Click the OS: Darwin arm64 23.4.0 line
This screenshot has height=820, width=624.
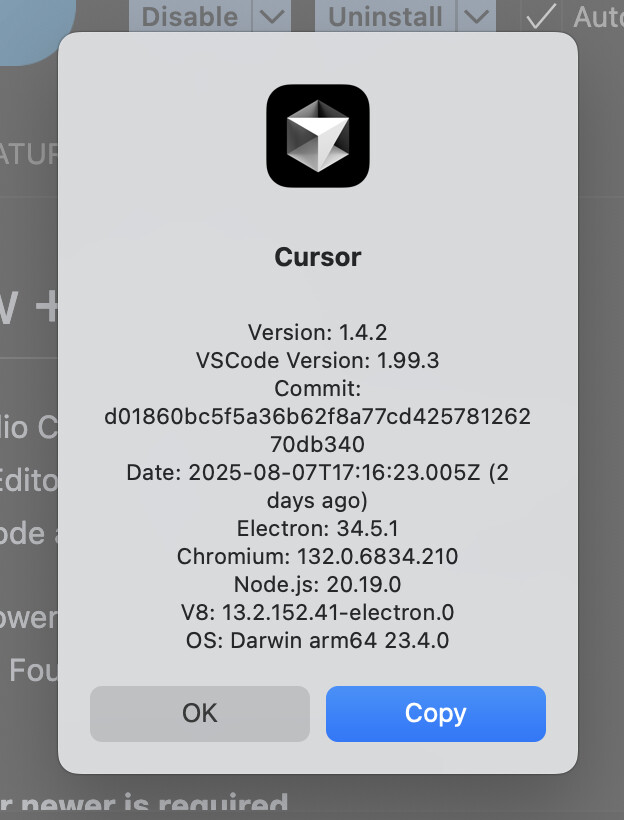317,640
